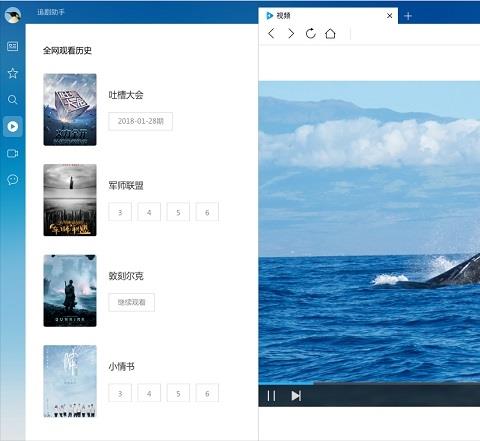
Task: Open the 军师联盟 poster thumbnail
Action: pyautogui.click(x=70, y=200)
